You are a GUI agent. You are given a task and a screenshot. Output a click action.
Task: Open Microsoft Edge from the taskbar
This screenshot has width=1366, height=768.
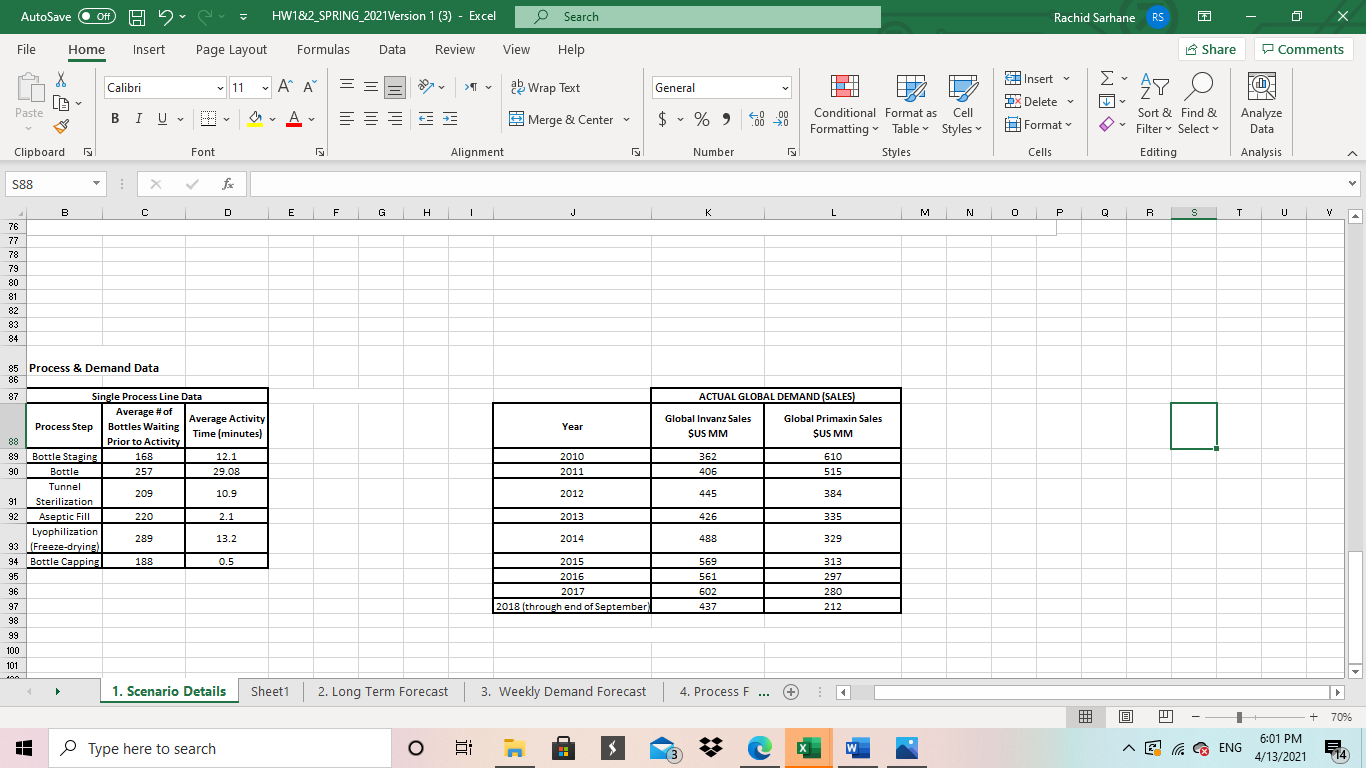click(759, 748)
